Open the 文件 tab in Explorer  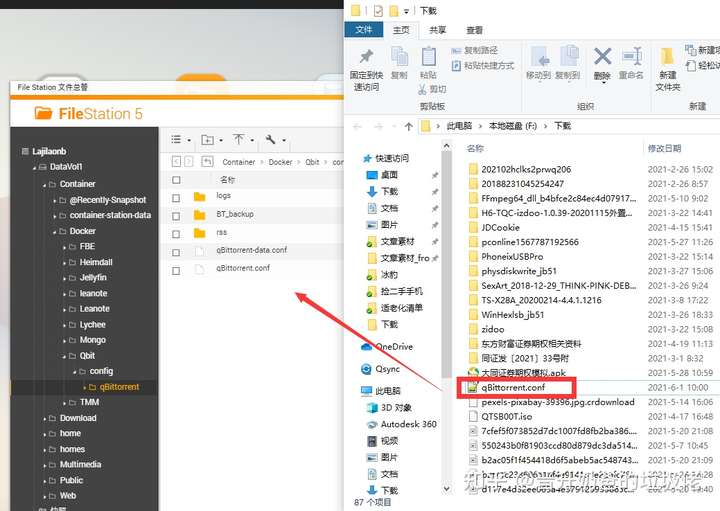tap(364, 30)
